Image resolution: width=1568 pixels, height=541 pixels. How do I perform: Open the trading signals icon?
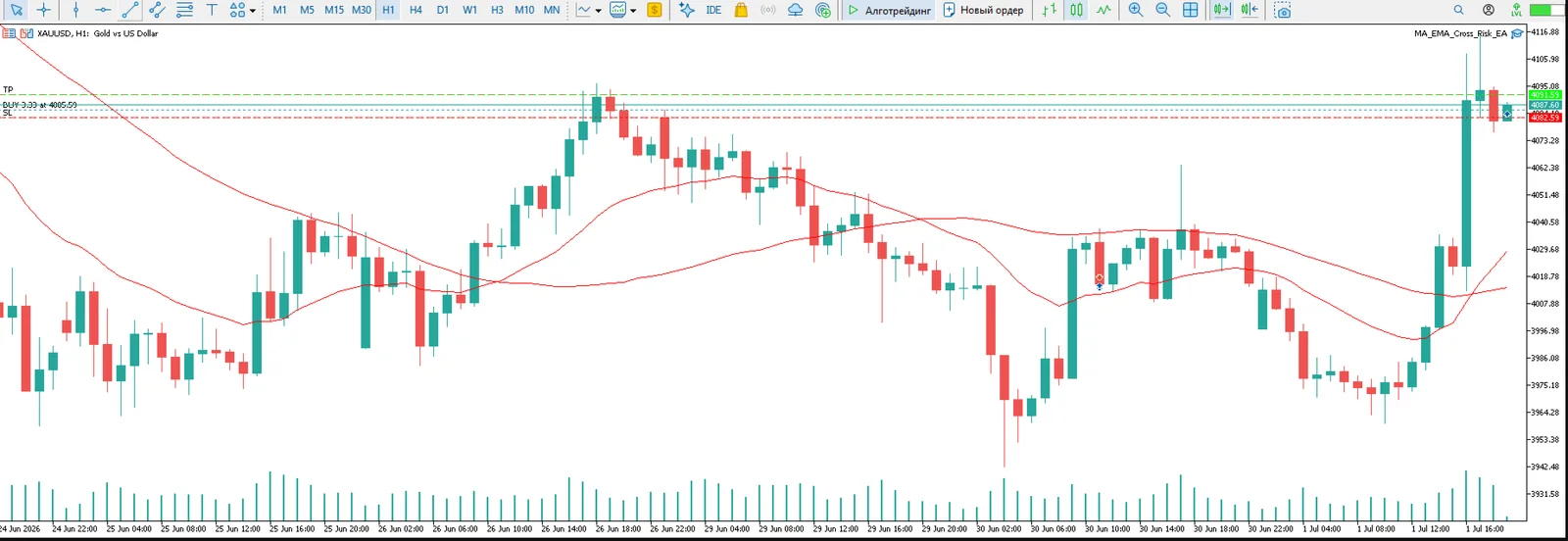[768, 10]
